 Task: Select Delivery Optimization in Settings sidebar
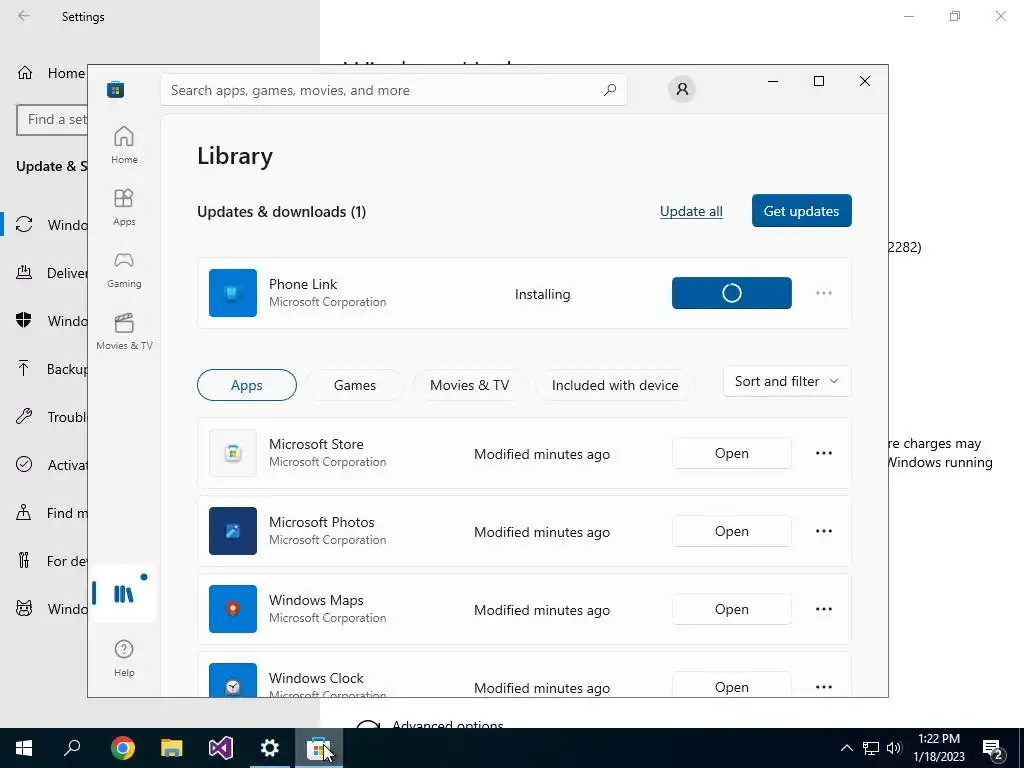point(51,273)
